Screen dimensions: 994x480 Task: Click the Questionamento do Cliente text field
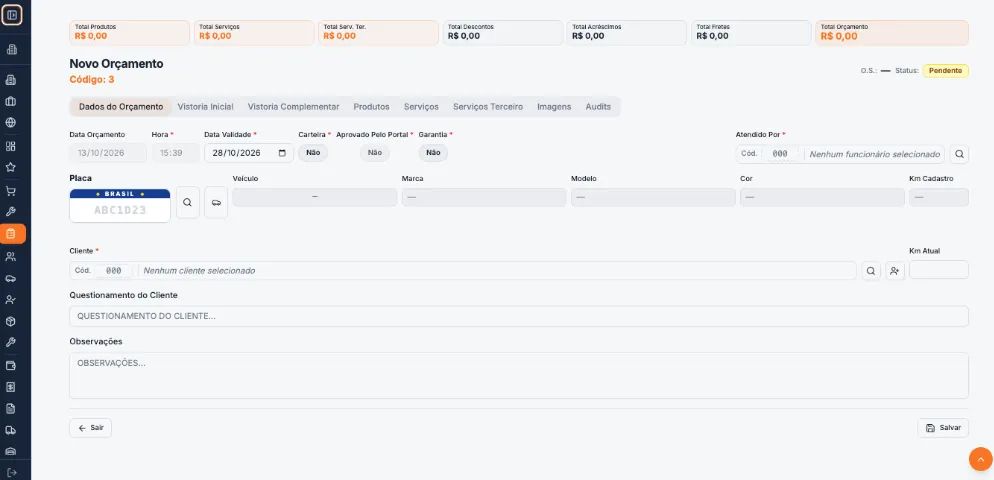click(519, 316)
